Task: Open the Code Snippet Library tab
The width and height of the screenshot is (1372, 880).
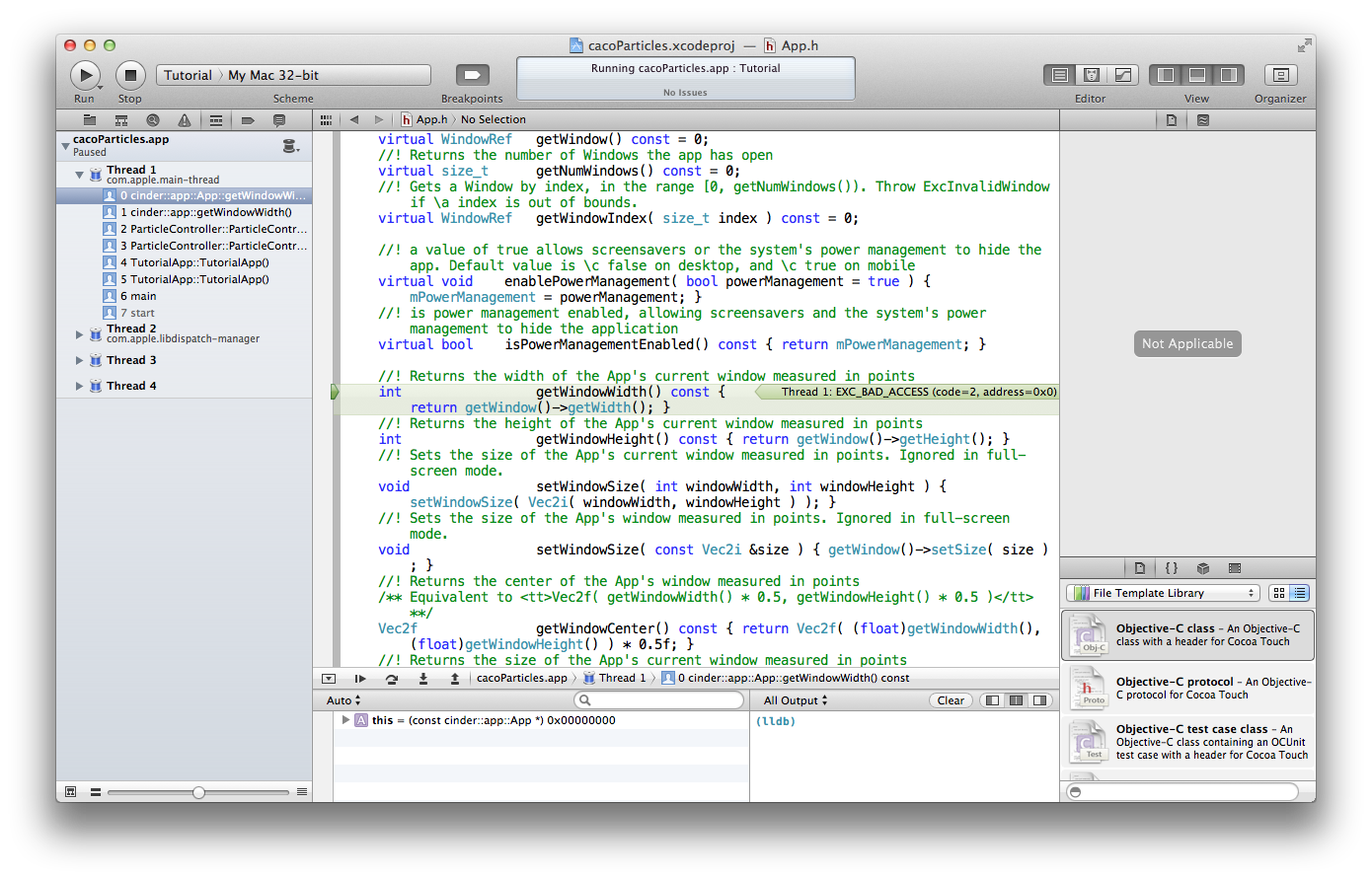Action: pyautogui.click(x=1172, y=568)
